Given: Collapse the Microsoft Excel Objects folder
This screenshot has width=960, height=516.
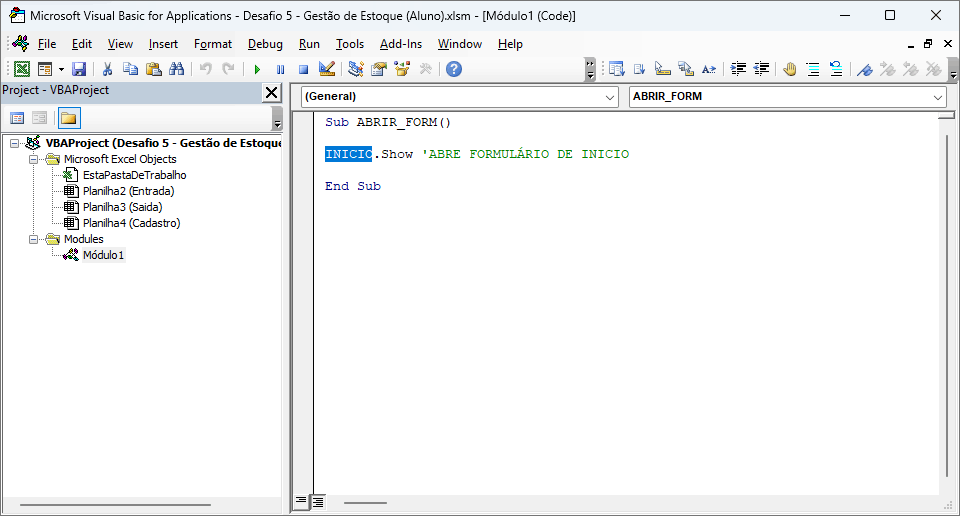Looking at the screenshot, I should coord(33,159).
